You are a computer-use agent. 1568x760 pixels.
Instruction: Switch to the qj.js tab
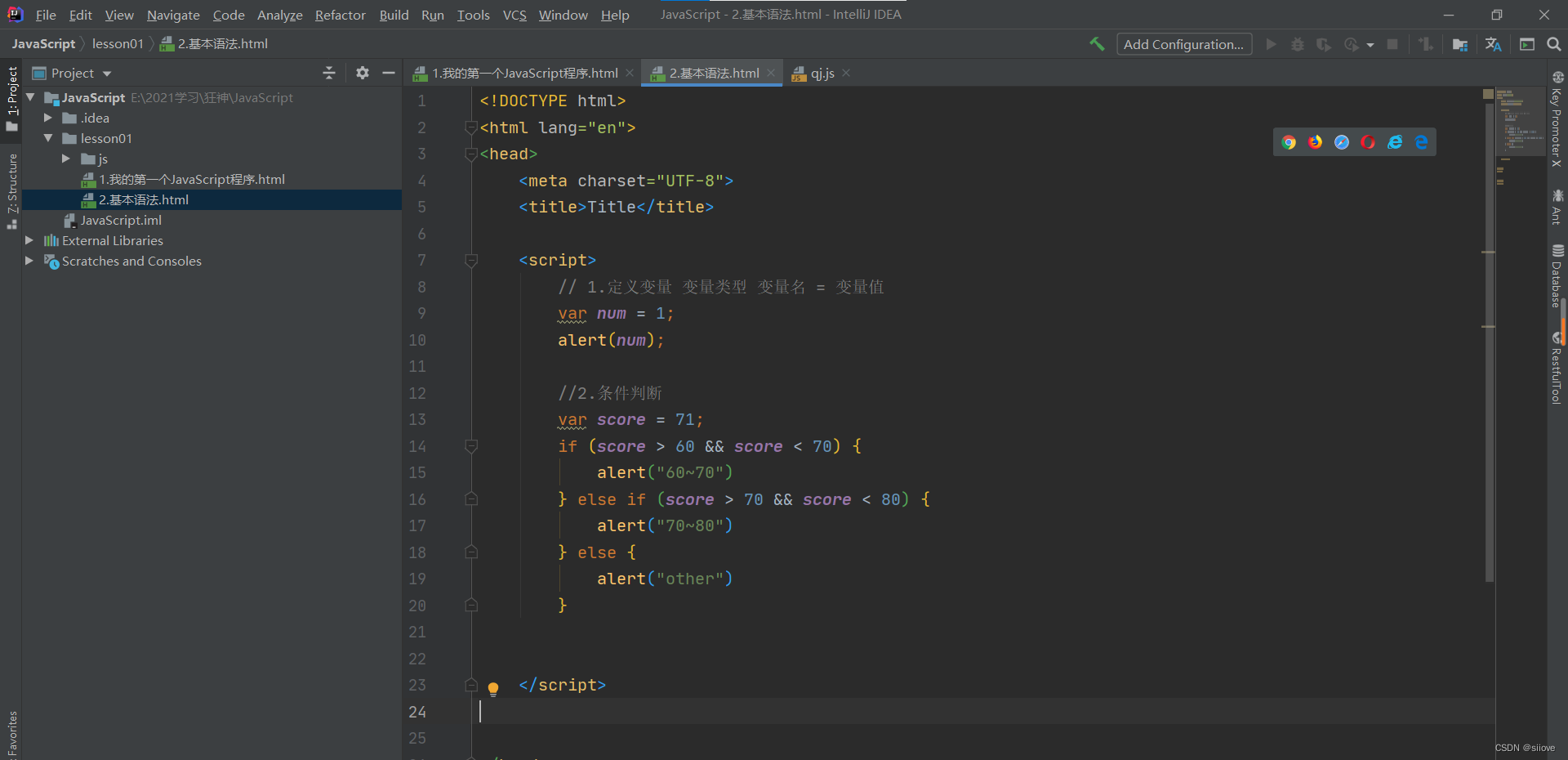pyautogui.click(x=821, y=73)
